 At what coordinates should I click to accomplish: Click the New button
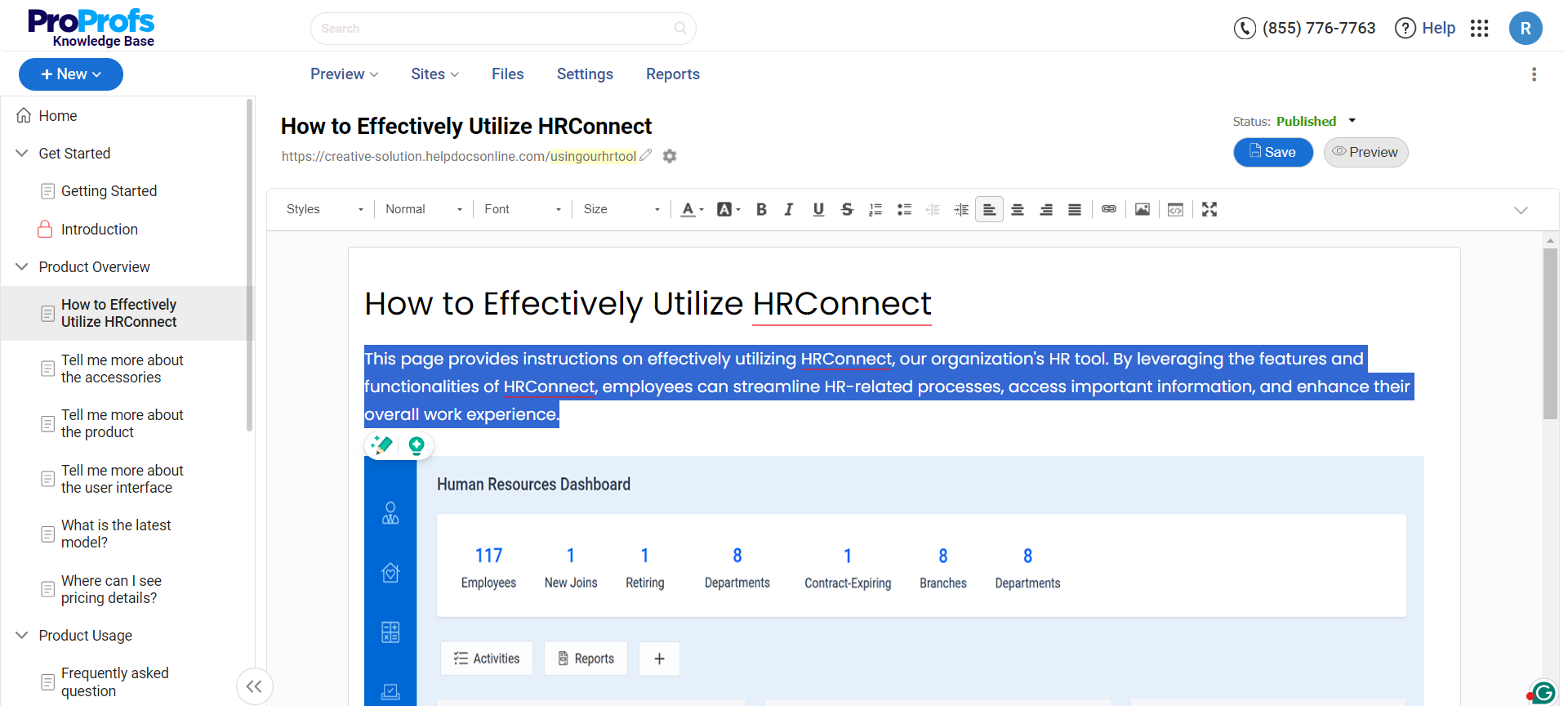[71, 74]
